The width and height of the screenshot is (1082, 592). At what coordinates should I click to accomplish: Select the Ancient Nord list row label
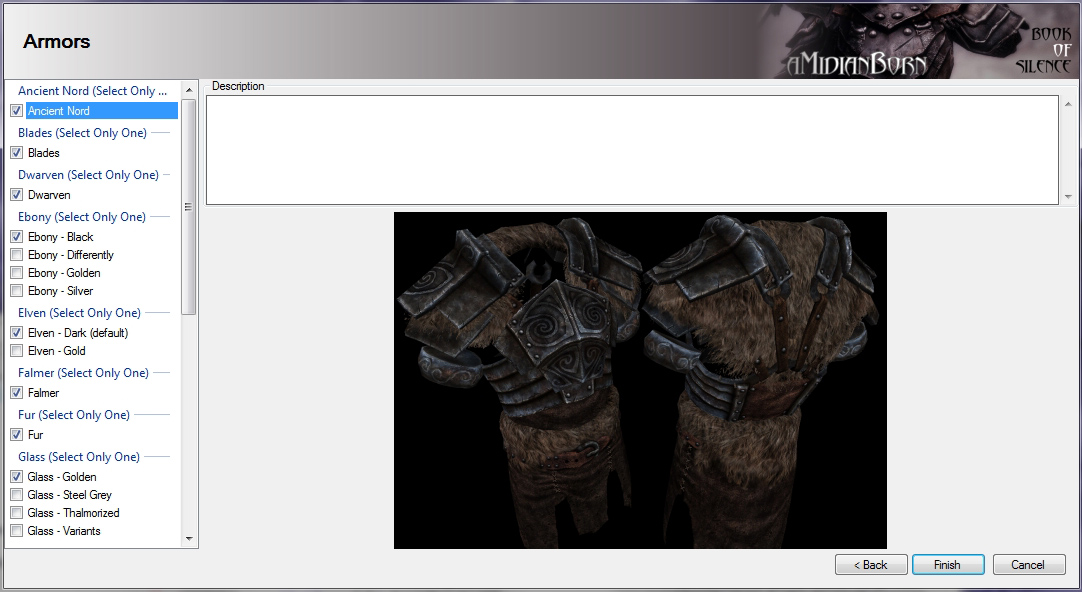pyautogui.click(x=102, y=110)
